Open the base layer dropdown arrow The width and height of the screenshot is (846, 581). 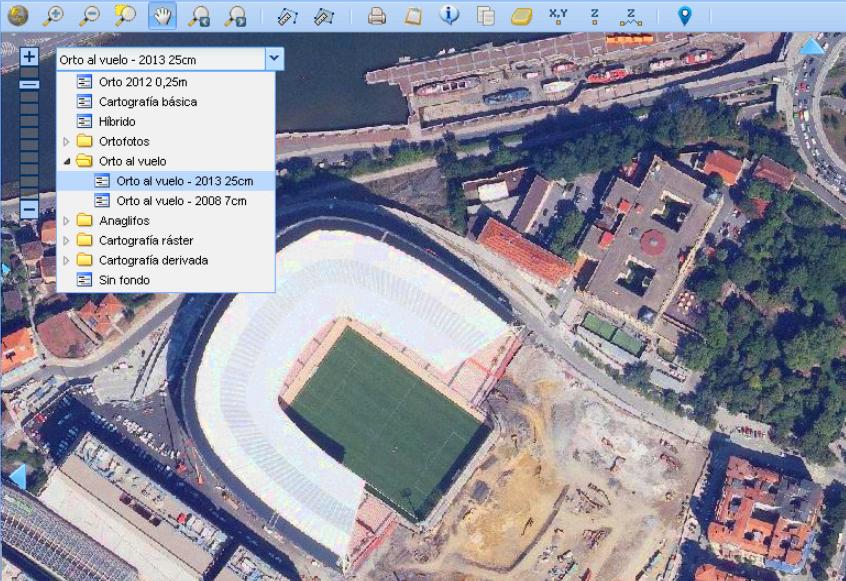pyautogui.click(x=274, y=59)
